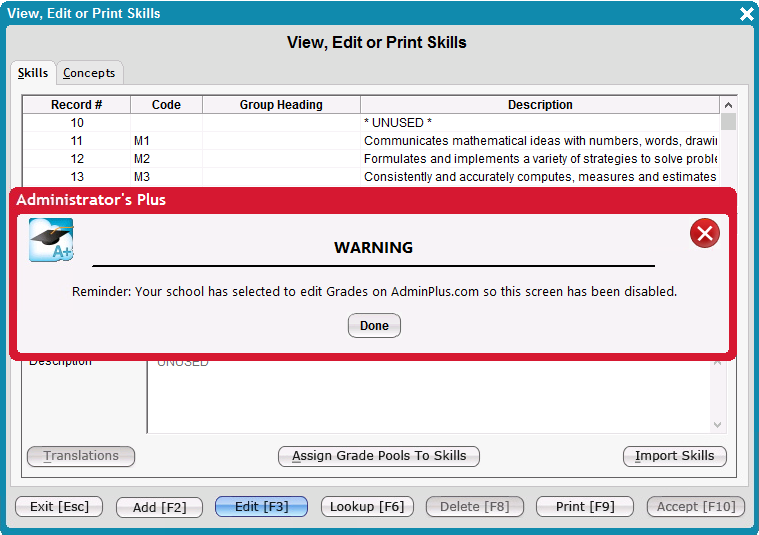Select record 10 with '* UNUSED *' description

[371, 123]
